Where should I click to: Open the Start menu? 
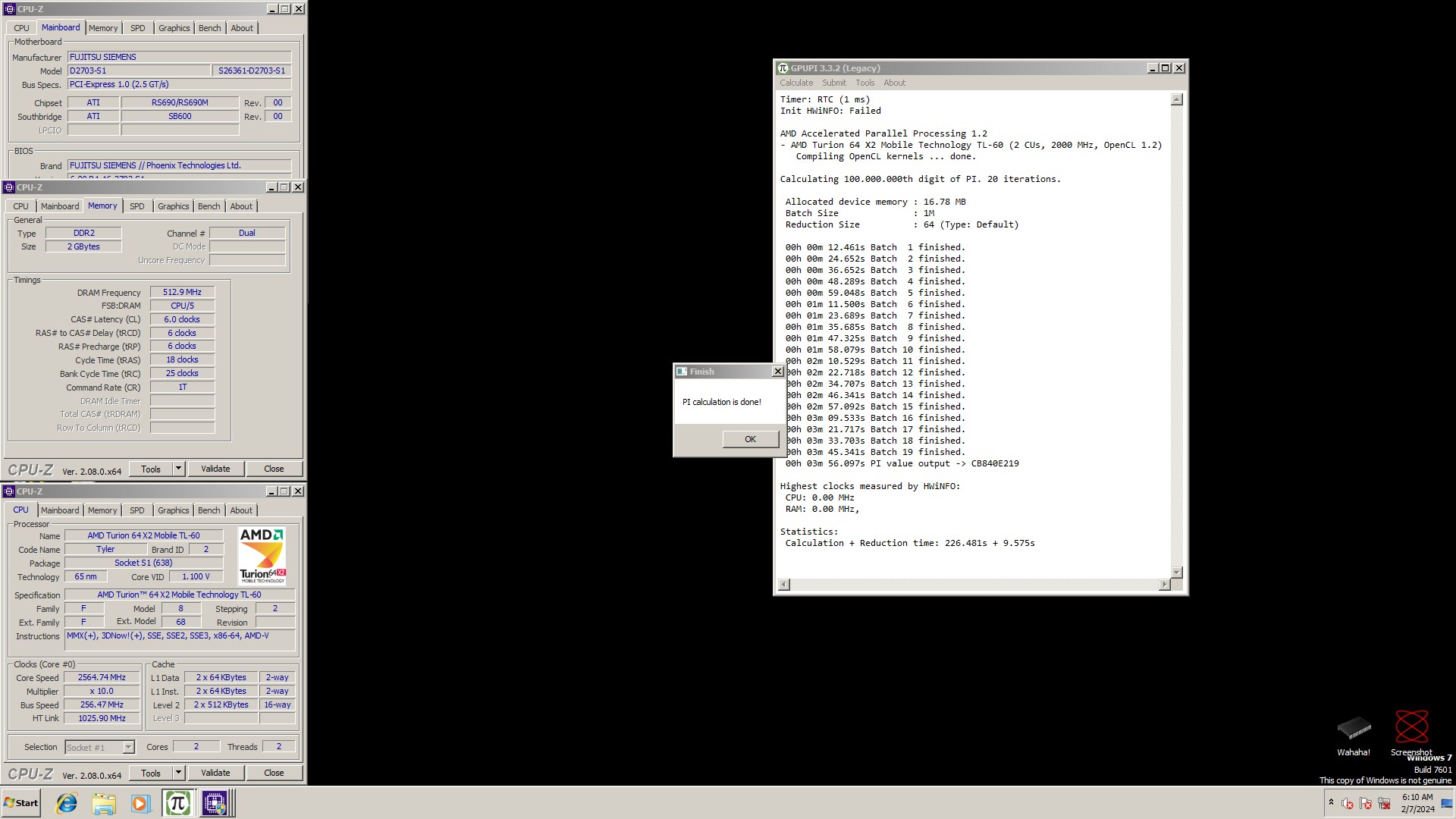coord(21,803)
